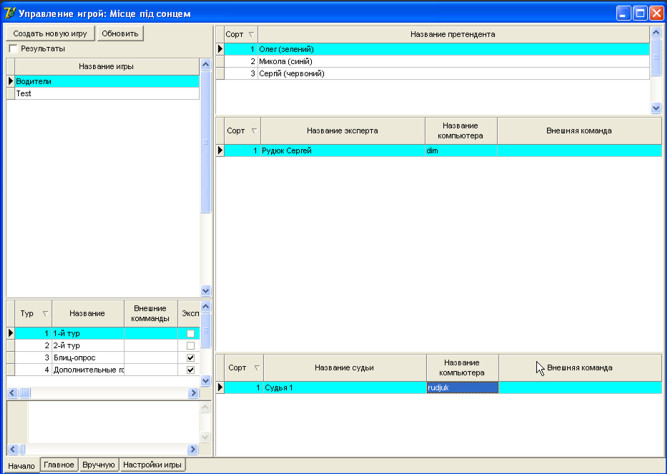Click the sort arrow in the experts Сорт header
The width and height of the screenshot is (667, 474).
click(x=254, y=131)
